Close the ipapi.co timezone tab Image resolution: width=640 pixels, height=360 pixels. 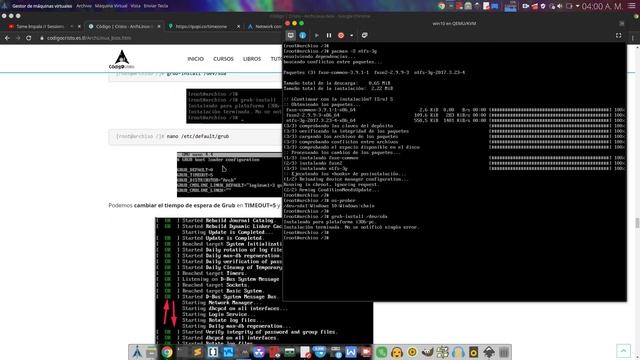[x=239, y=26]
